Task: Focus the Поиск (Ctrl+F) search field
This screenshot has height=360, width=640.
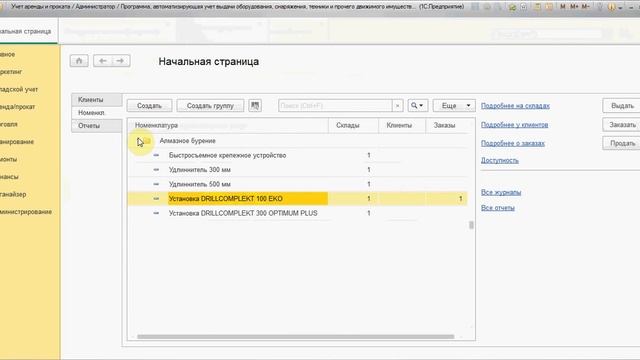Action: pos(335,106)
